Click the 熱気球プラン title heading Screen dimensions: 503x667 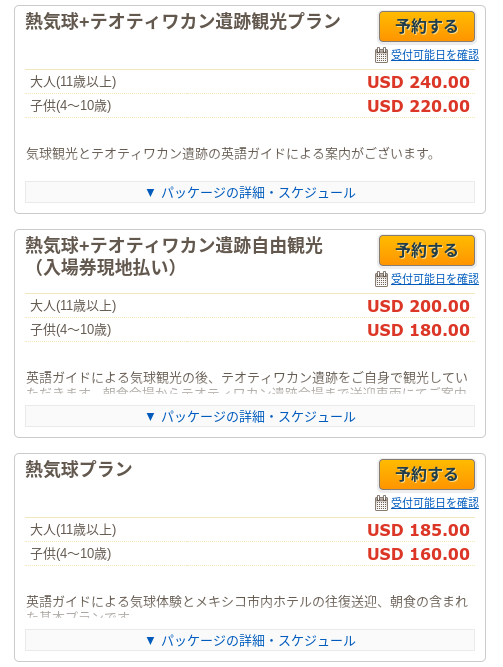[79, 469]
